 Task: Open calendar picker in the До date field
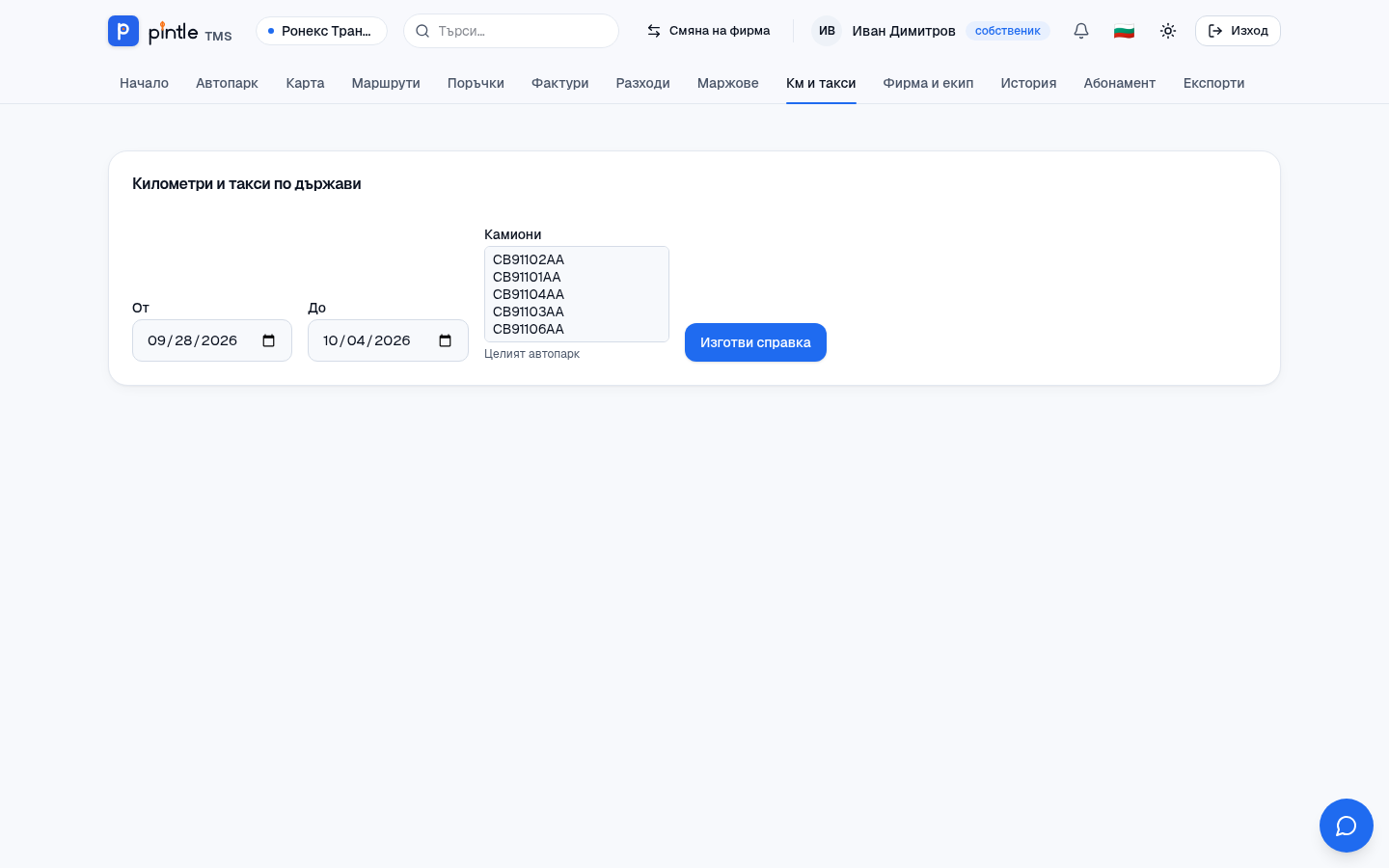tap(446, 340)
